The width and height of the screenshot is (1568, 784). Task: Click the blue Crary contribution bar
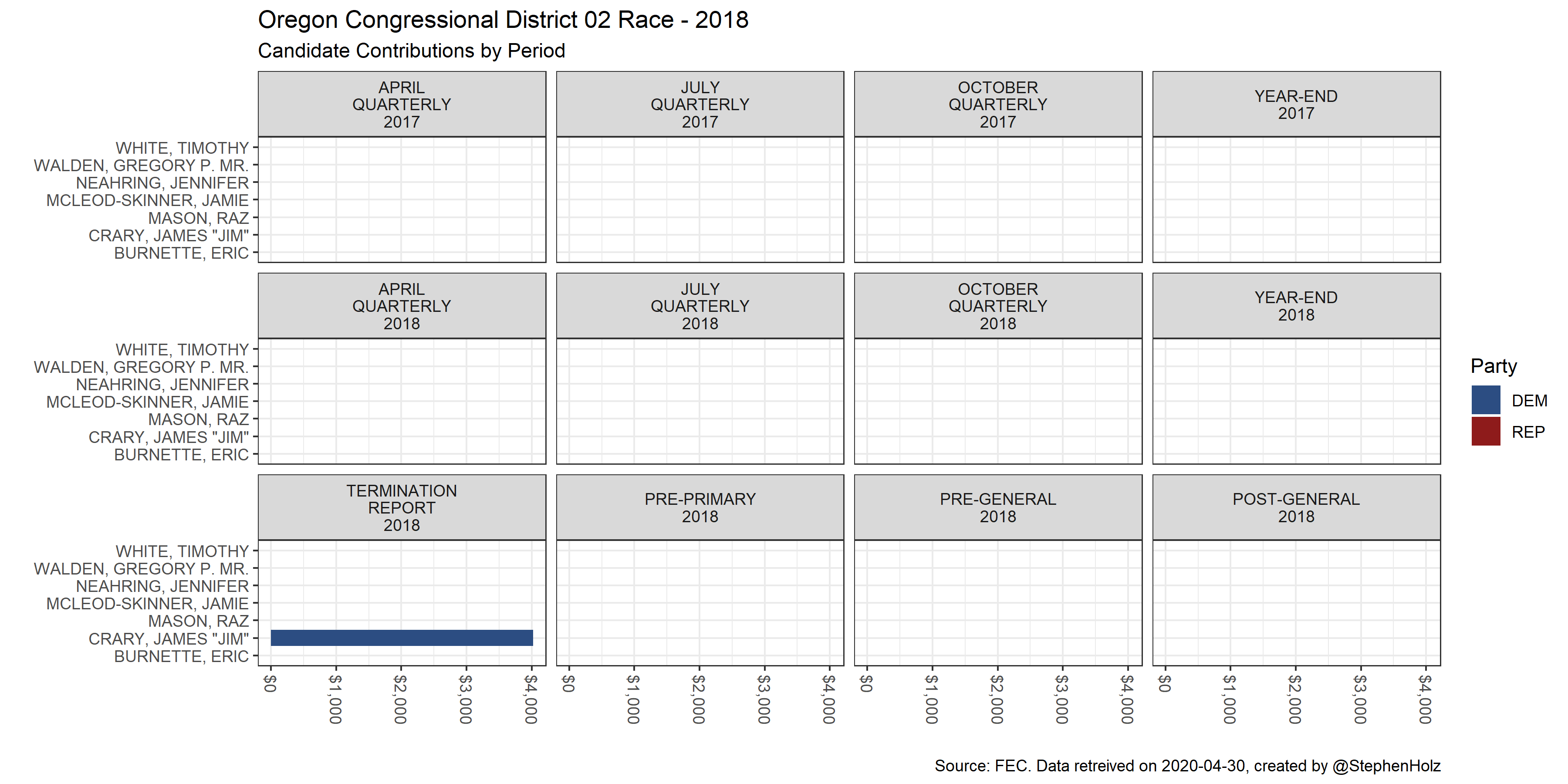(x=402, y=638)
